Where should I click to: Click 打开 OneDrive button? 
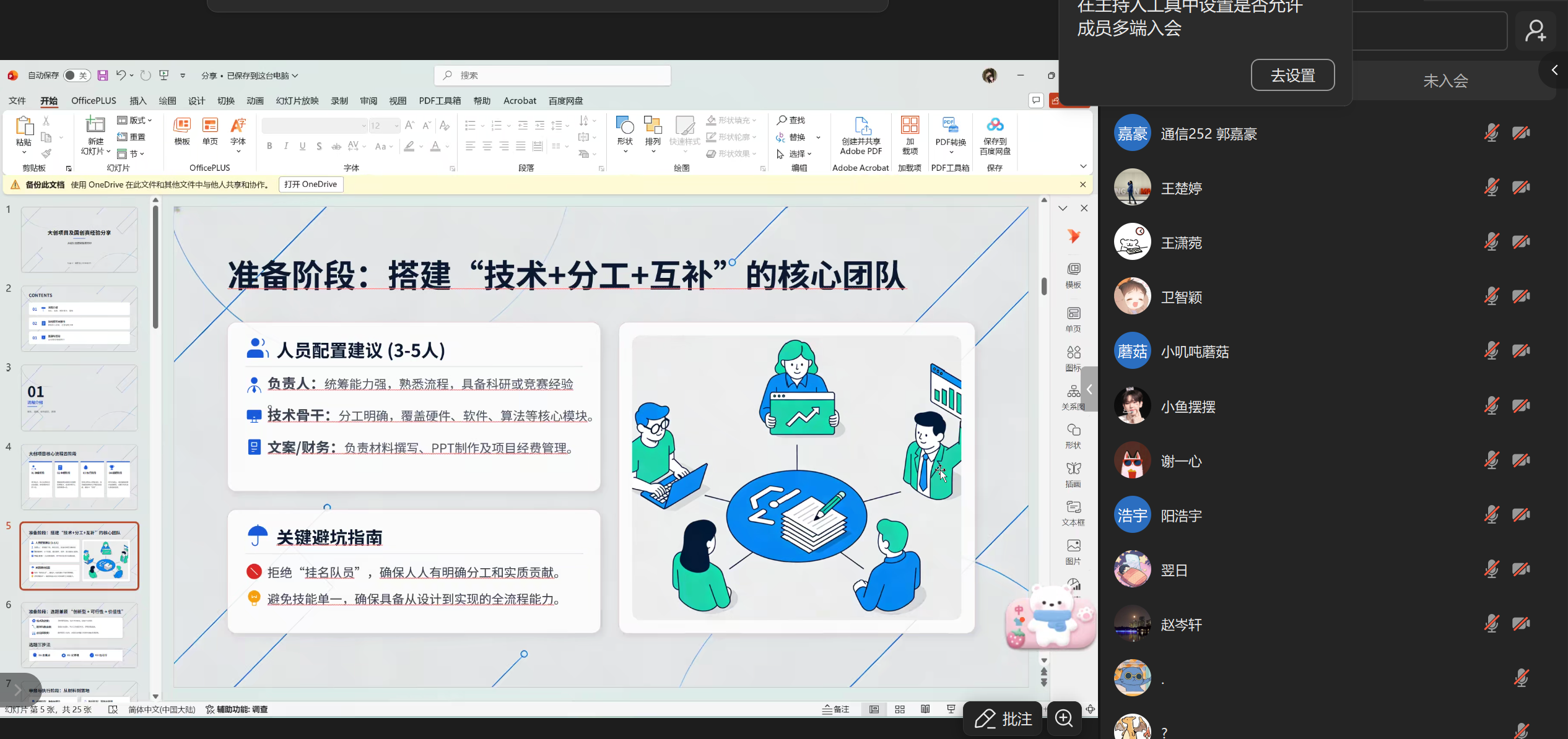point(311,184)
